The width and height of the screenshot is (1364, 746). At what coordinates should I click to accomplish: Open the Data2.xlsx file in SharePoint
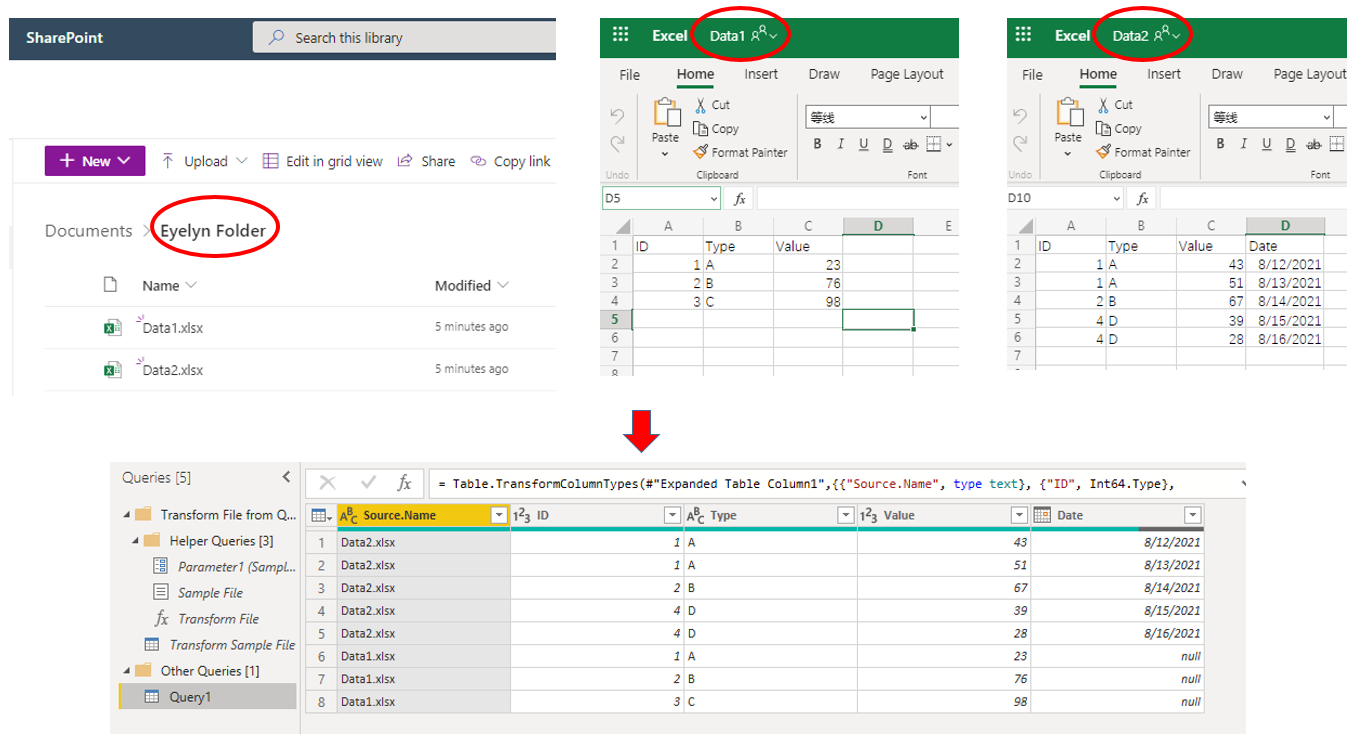click(173, 370)
